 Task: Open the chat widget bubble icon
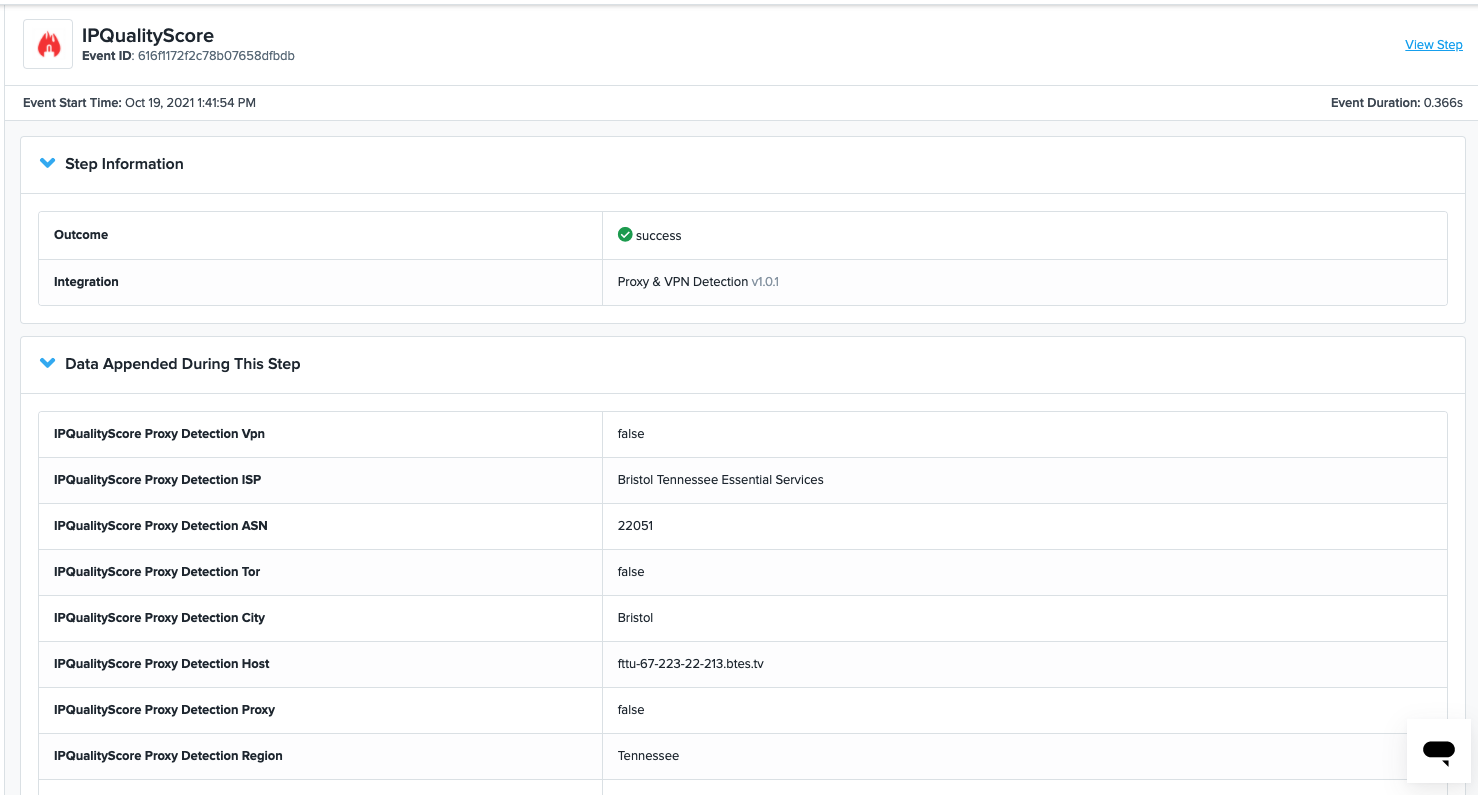1438,750
